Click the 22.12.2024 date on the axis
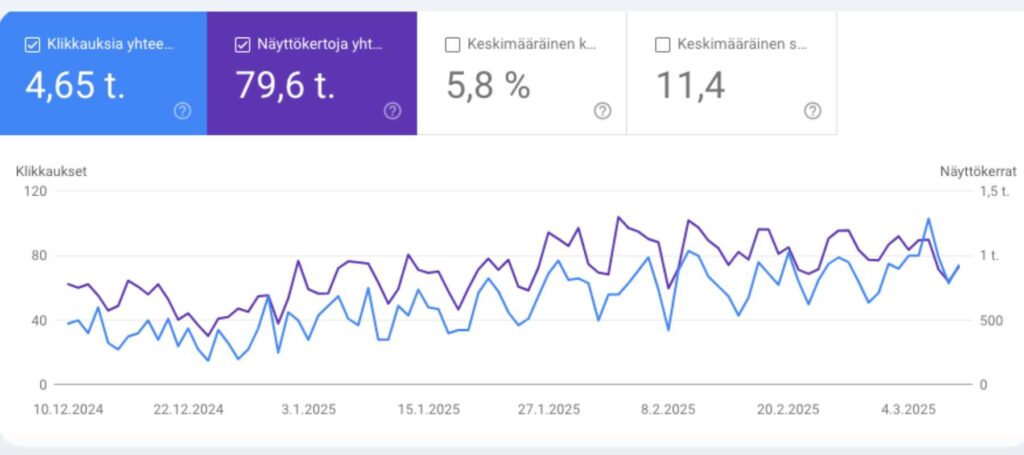 188,409
